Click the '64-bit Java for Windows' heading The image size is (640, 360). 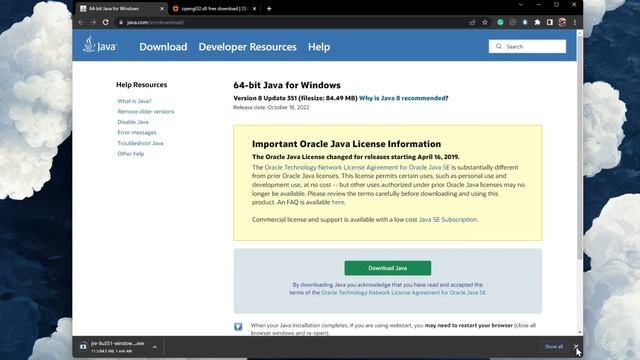(287, 85)
